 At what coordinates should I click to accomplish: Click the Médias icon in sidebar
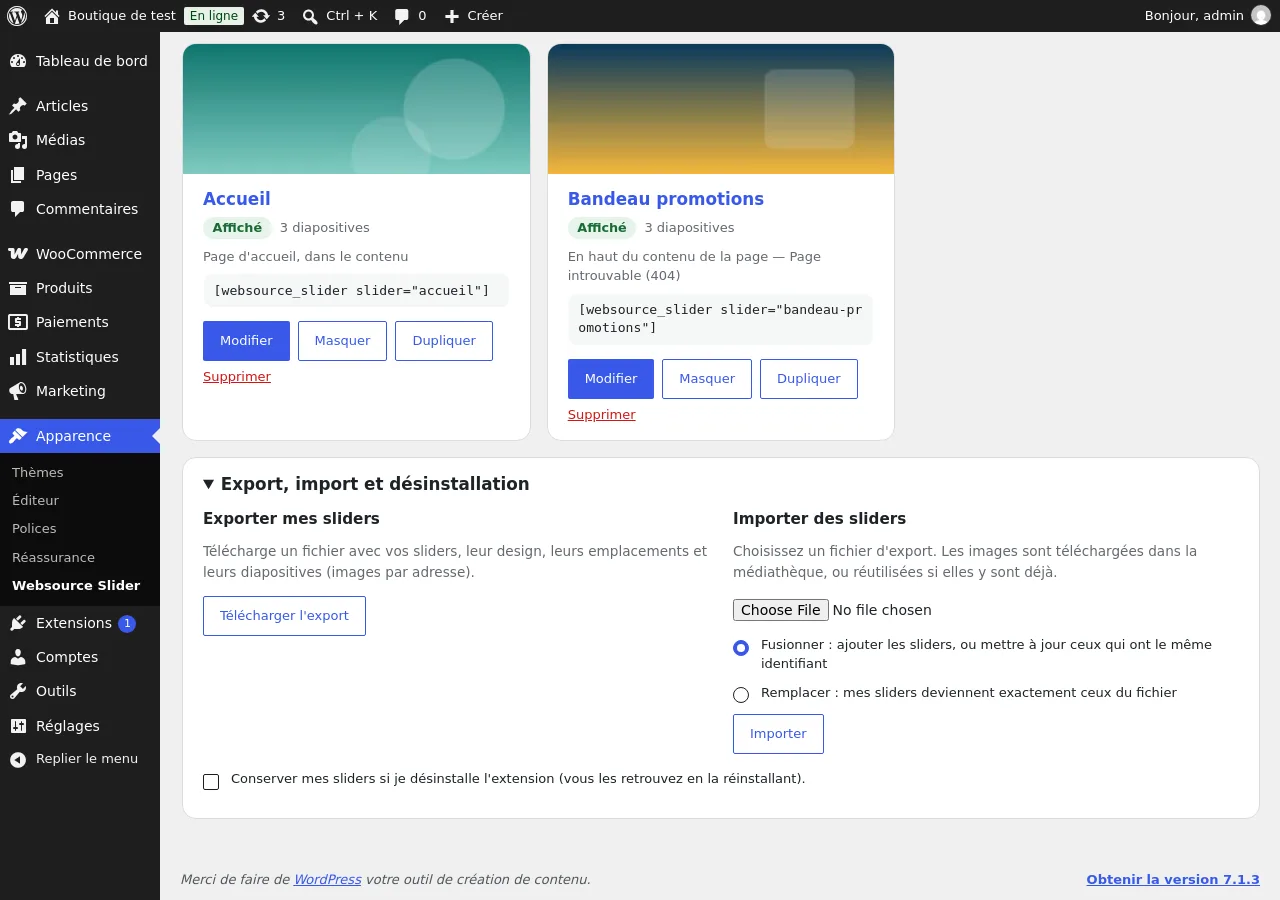[x=18, y=140]
